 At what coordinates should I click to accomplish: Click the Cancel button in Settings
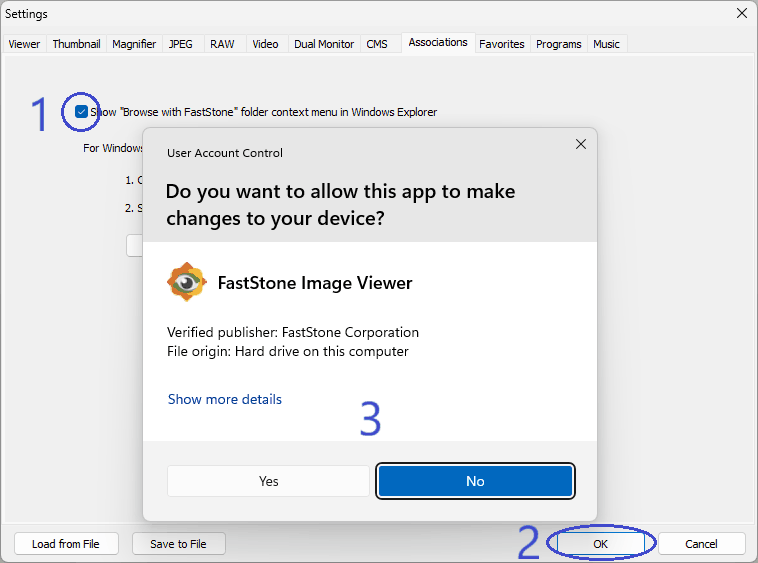(701, 544)
